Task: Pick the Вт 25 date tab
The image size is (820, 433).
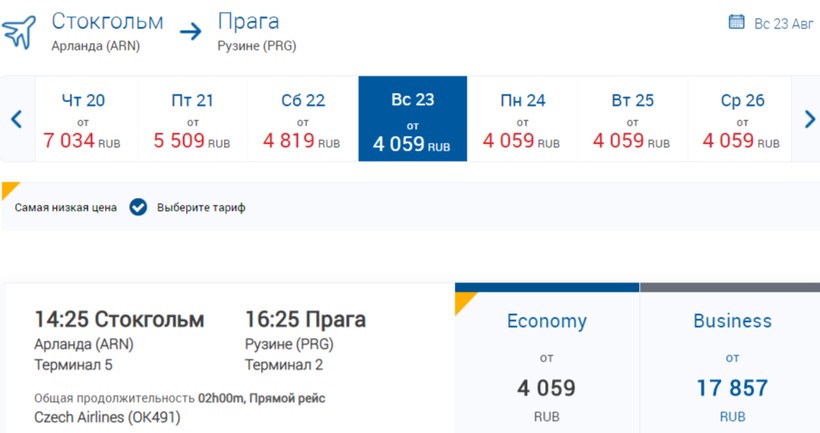Action: [x=632, y=119]
